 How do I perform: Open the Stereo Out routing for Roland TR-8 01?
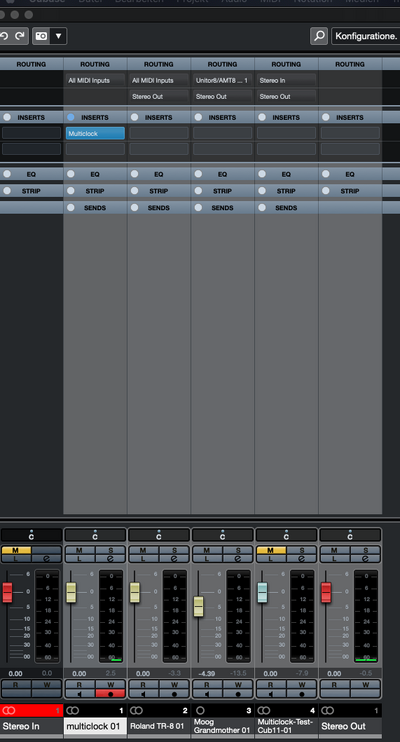coord(159,97)
